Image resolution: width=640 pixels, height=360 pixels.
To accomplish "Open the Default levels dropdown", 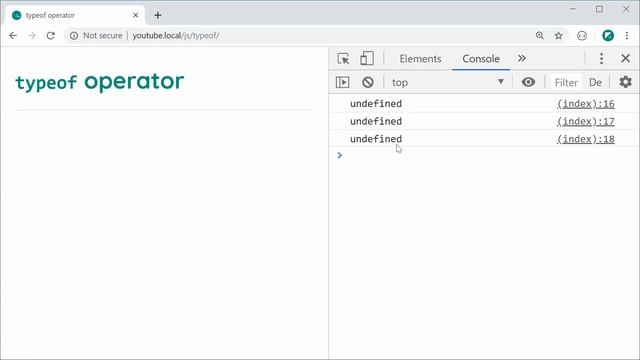I will coord(596,82).
